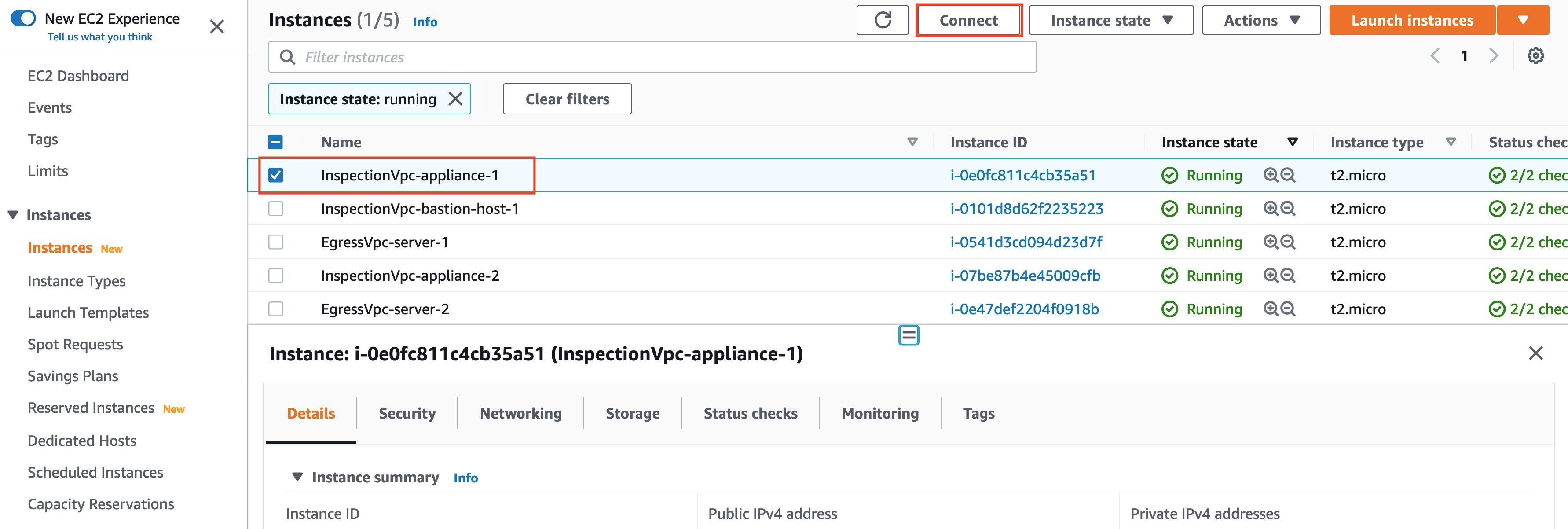Collapse the Instances sidebar section
Viewport: 1568px width, 529px height.
click(13, 215)
